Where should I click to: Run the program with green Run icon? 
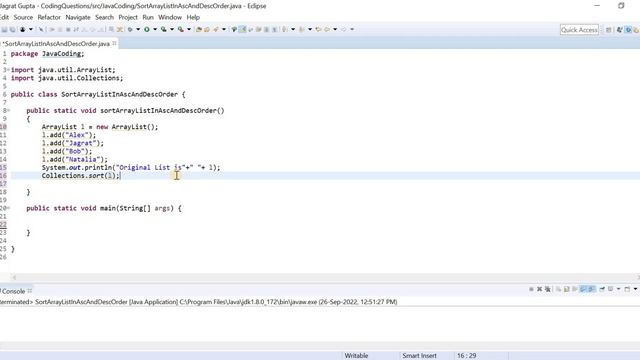[x=147, y=29]
